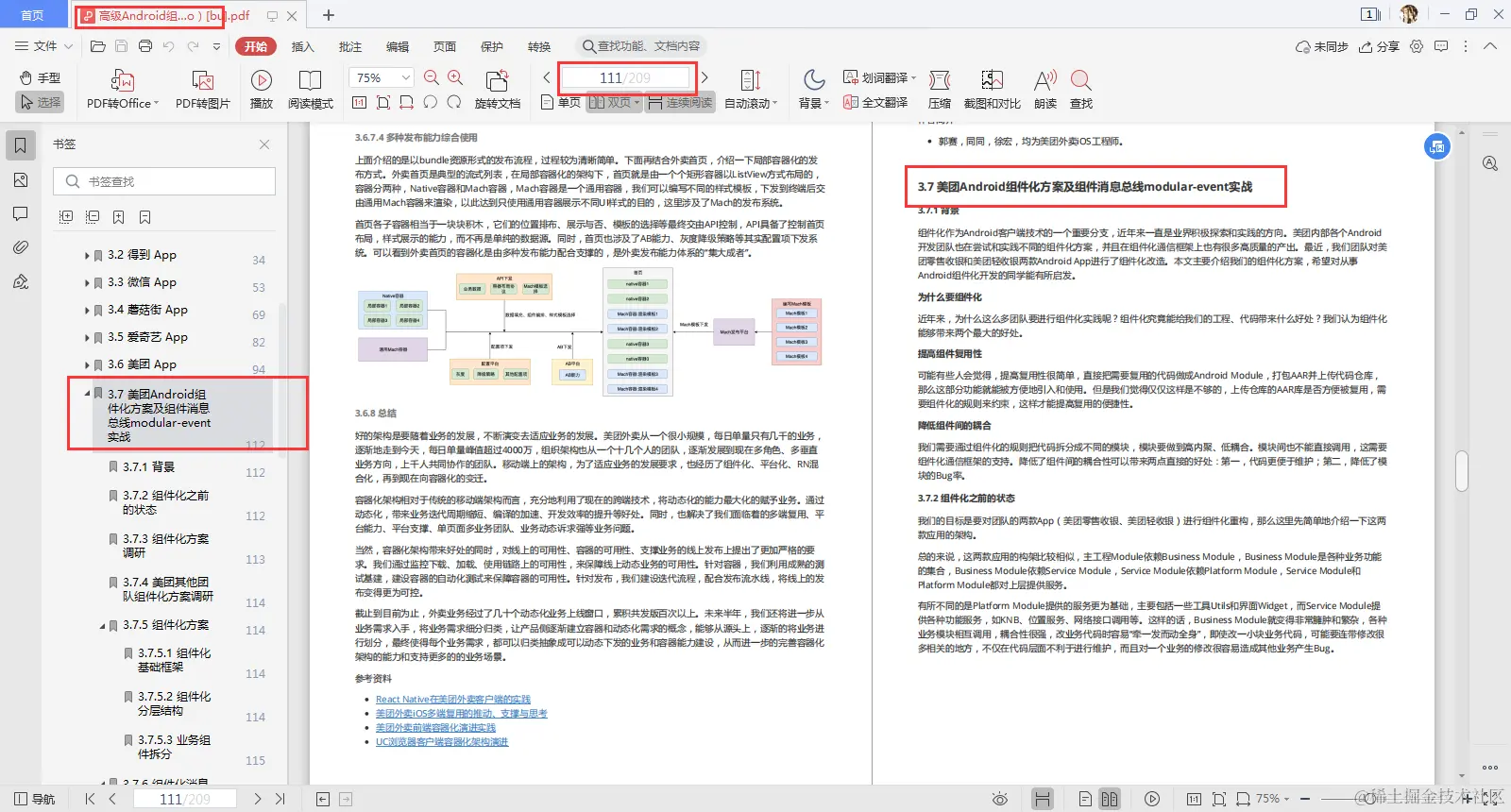Open PDF转Office conversion dropdown
Viewport: 1511px width, 812px height.
123,91
